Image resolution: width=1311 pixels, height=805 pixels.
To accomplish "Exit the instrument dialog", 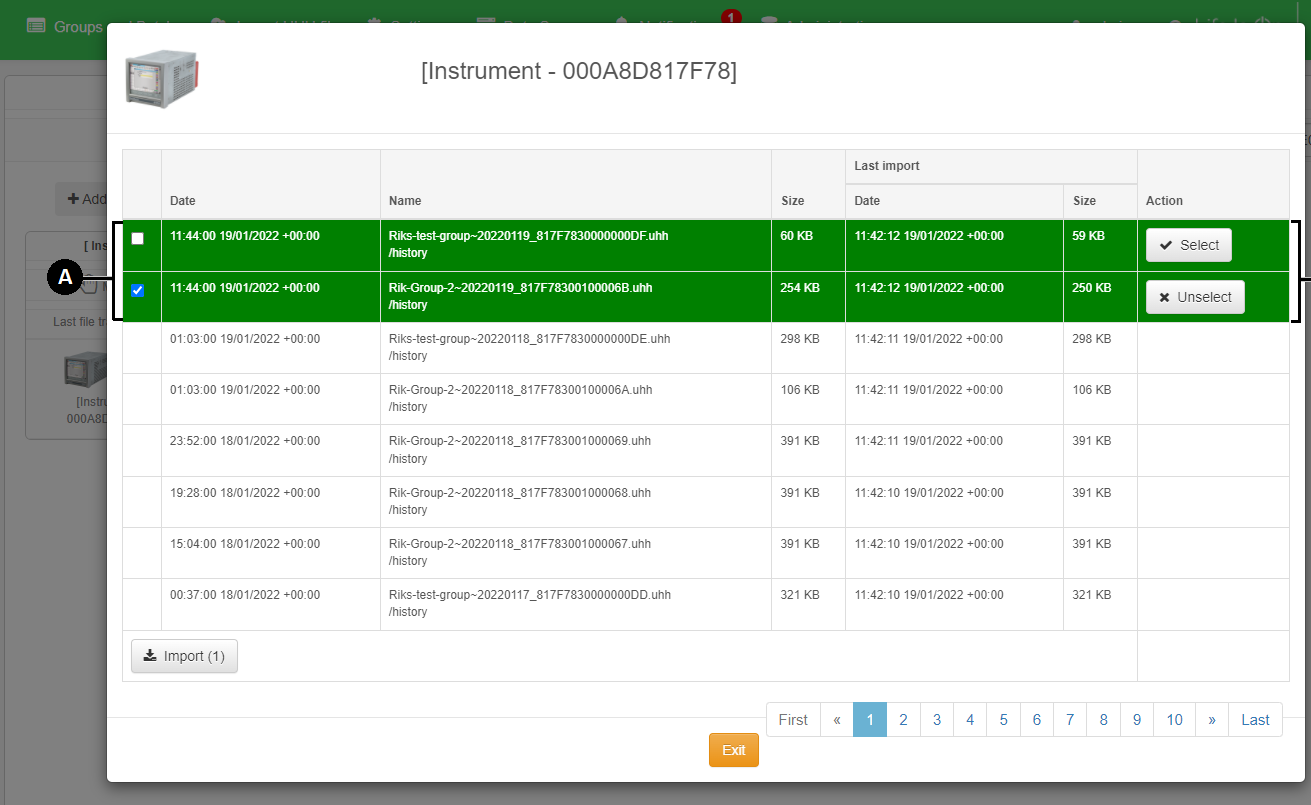I will pos(733,750).
